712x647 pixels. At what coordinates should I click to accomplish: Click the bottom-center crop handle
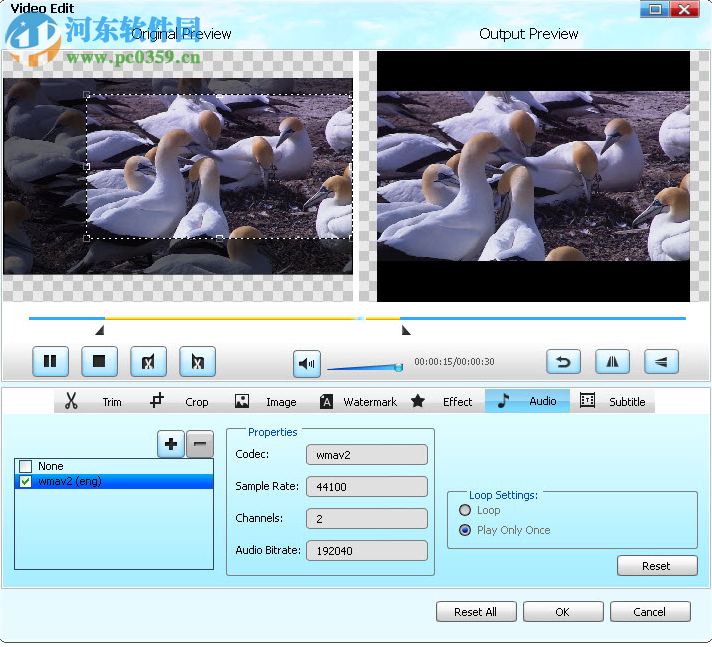tap(219, 238)
